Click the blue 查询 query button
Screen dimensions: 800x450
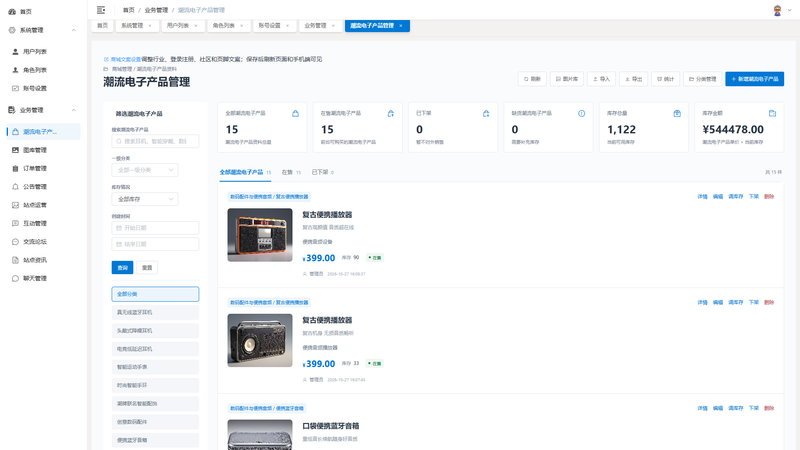click(x=122, y=268)
